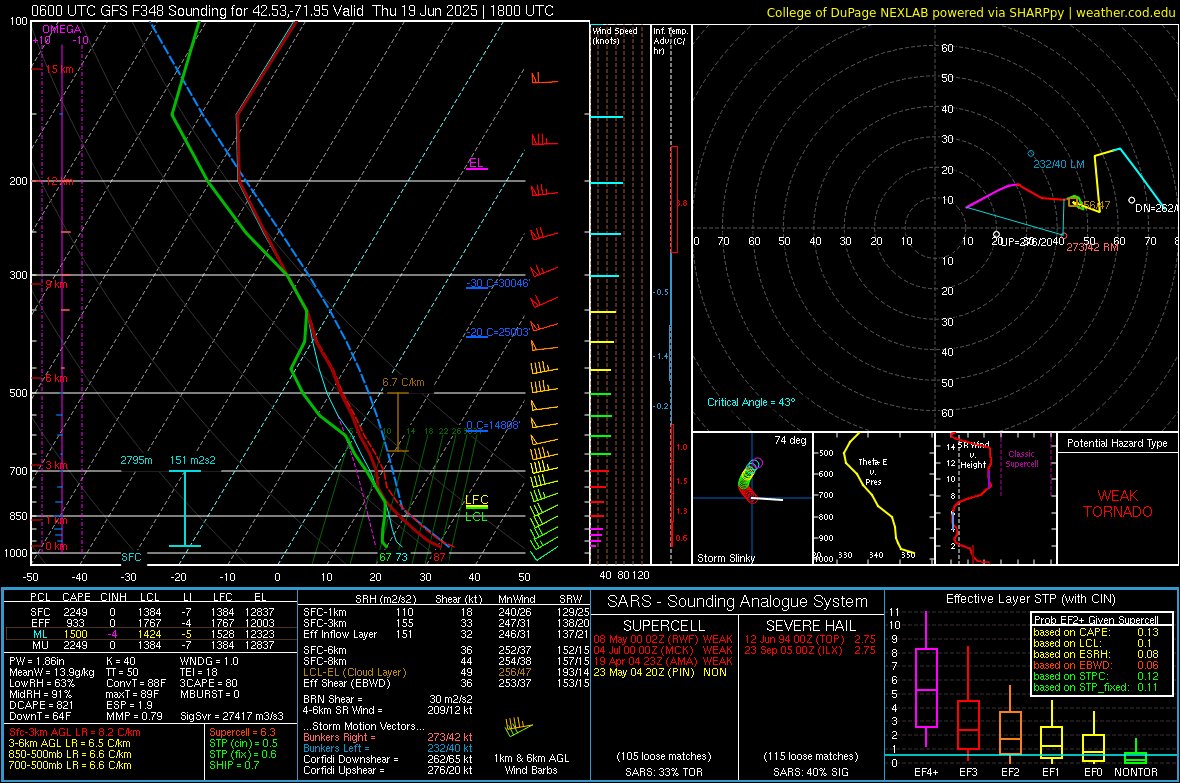This screenshot has height=783, width=1180.
Task: Click the '0 C=14808' freezing level label
Action: point(493,425)
